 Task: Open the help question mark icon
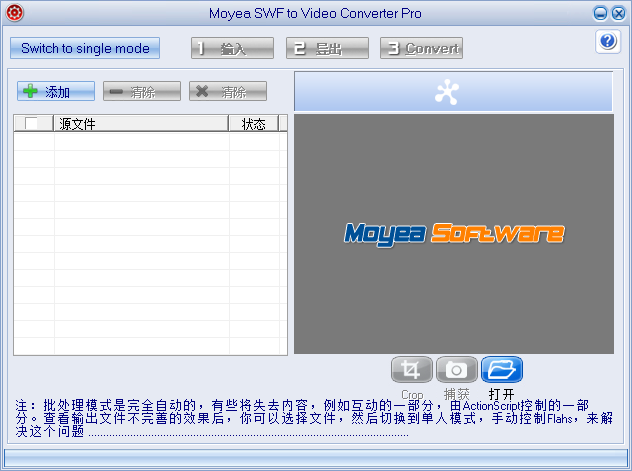(608, 41)
